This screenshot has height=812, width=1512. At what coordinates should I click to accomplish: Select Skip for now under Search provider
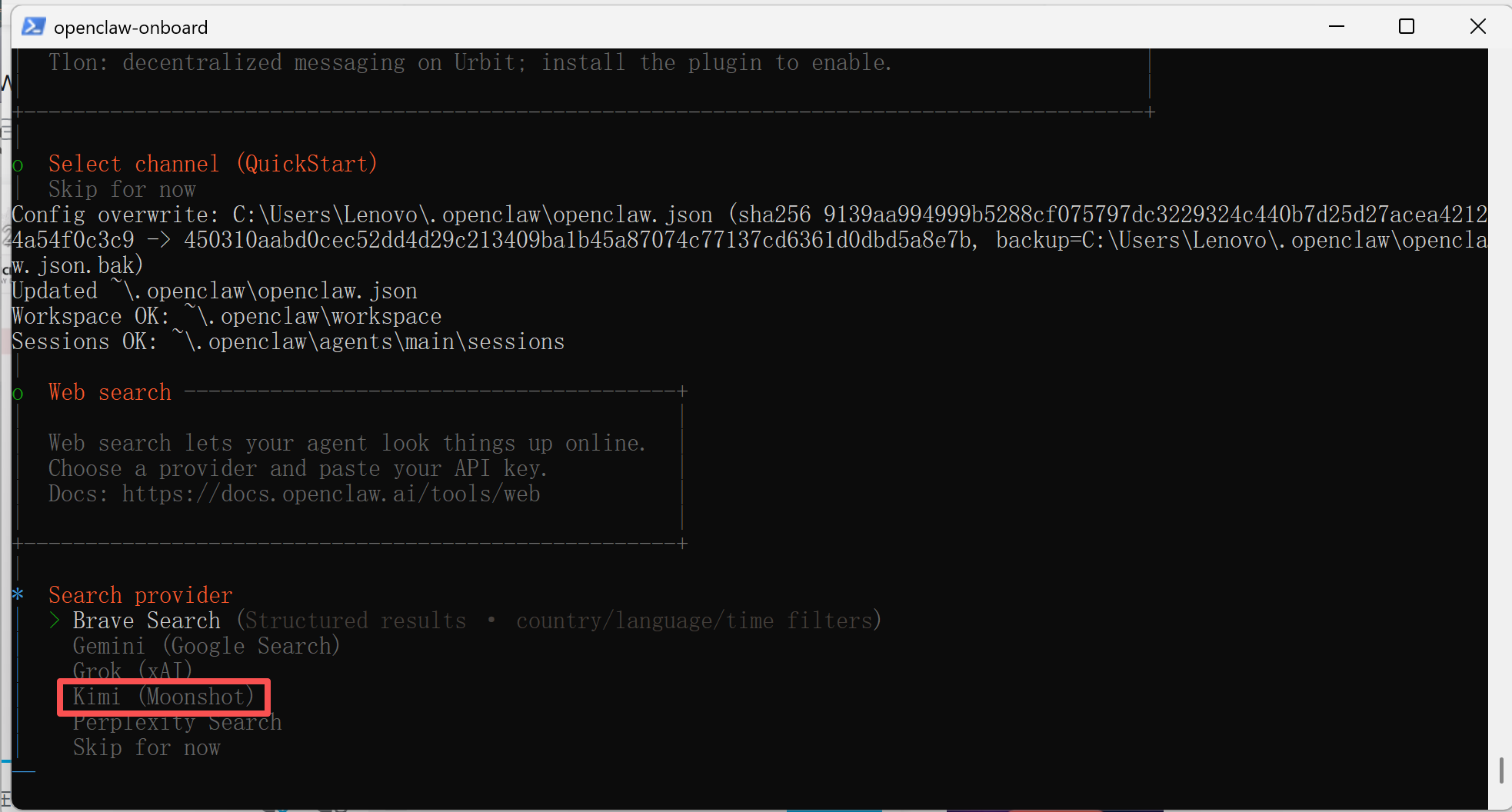146,747
